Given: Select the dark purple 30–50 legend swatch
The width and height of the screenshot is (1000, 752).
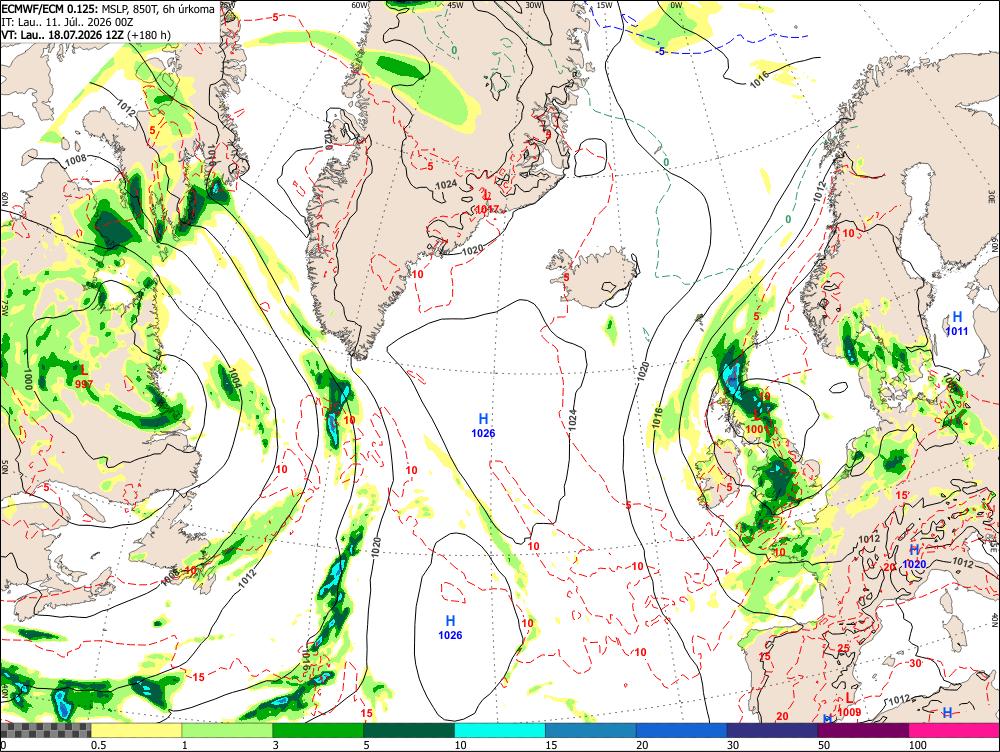Looking at the screenshot, I should [x=772, y=730].
